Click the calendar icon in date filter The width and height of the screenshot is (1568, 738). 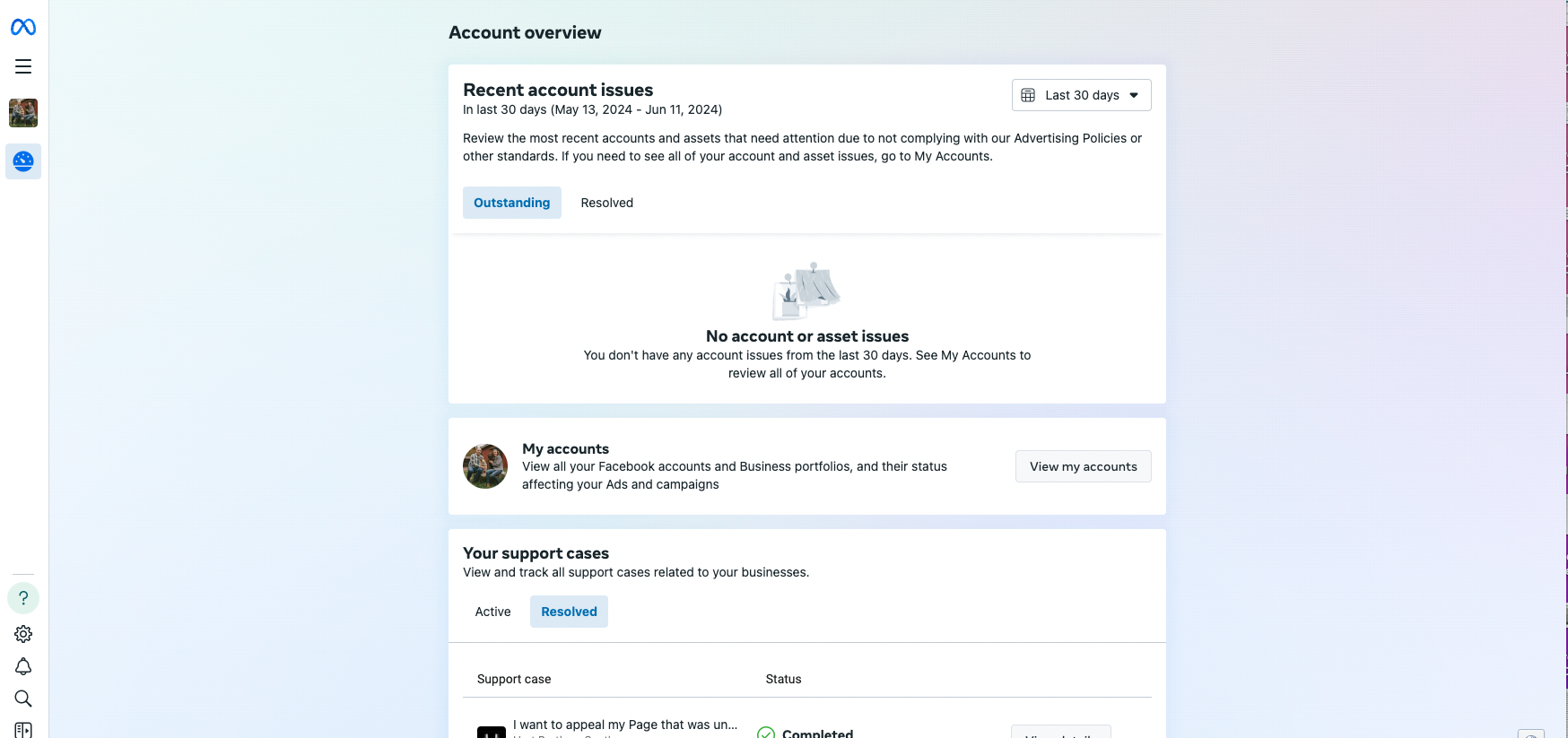(x=1028, y=95)
